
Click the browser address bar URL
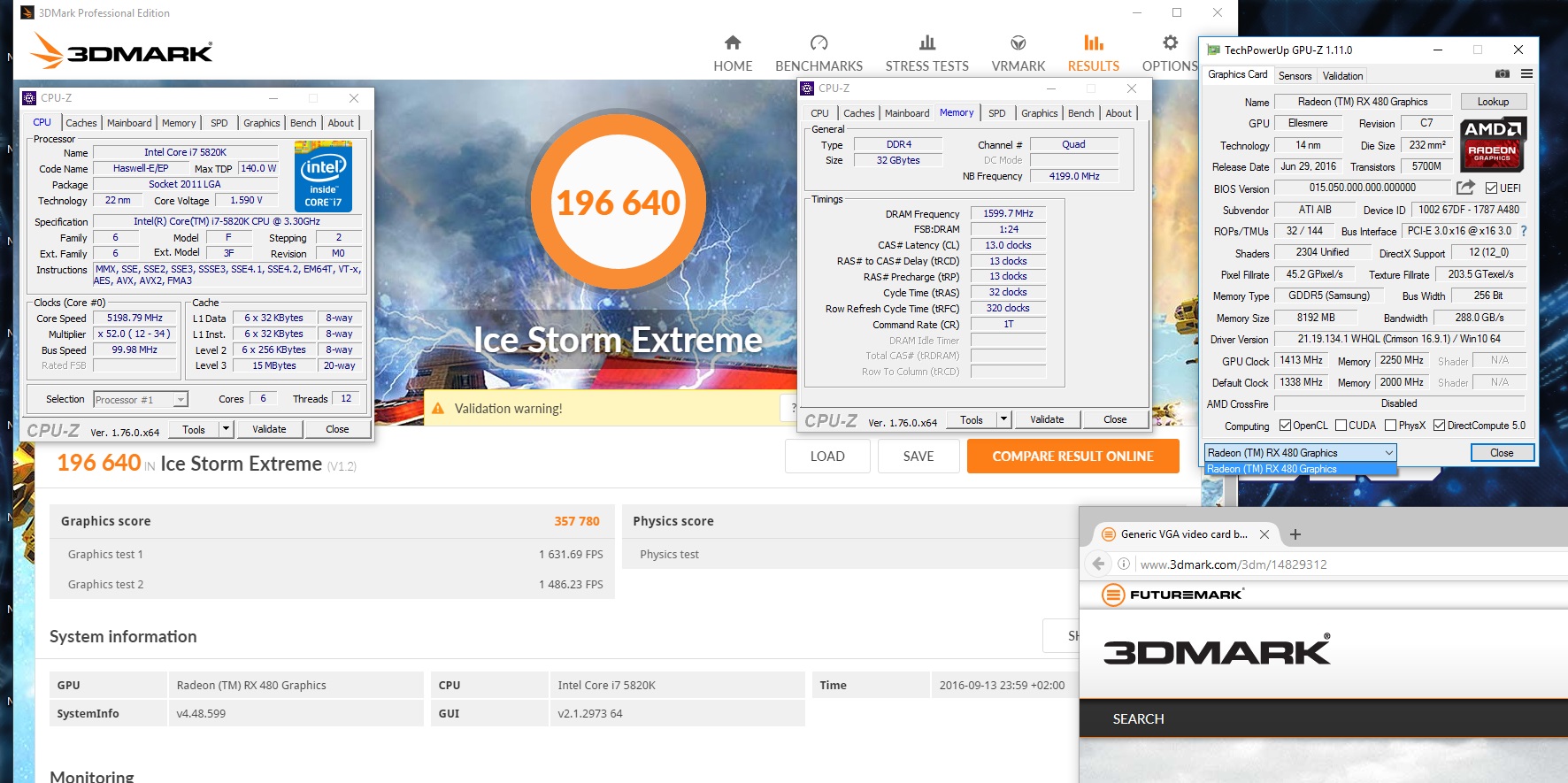tap(1234, 564)
